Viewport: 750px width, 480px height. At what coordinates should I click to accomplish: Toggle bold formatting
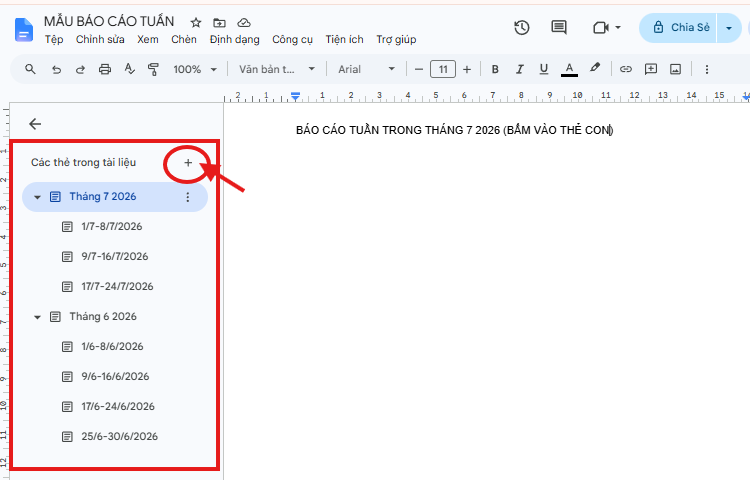tap(495, 69)
